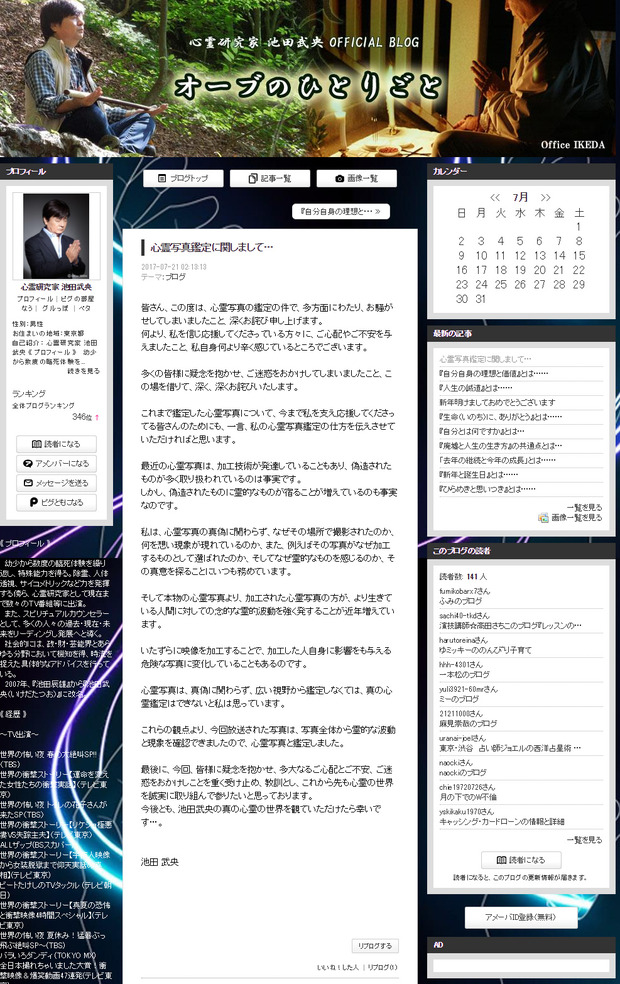Click the 7月 month label in calendar

tap(520, 197)
